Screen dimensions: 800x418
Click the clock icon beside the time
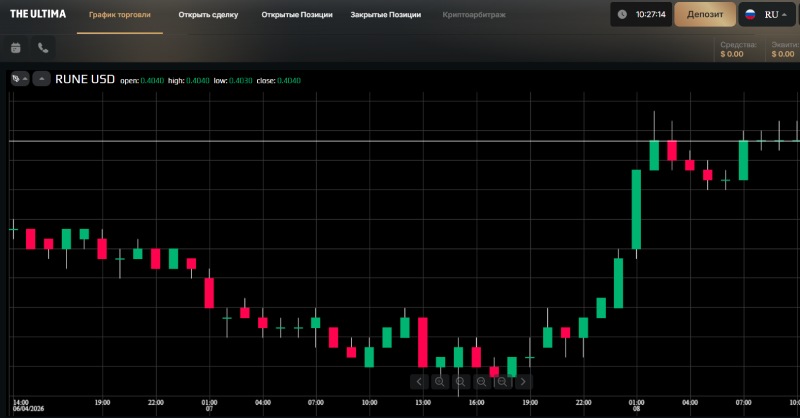point(622,15)
